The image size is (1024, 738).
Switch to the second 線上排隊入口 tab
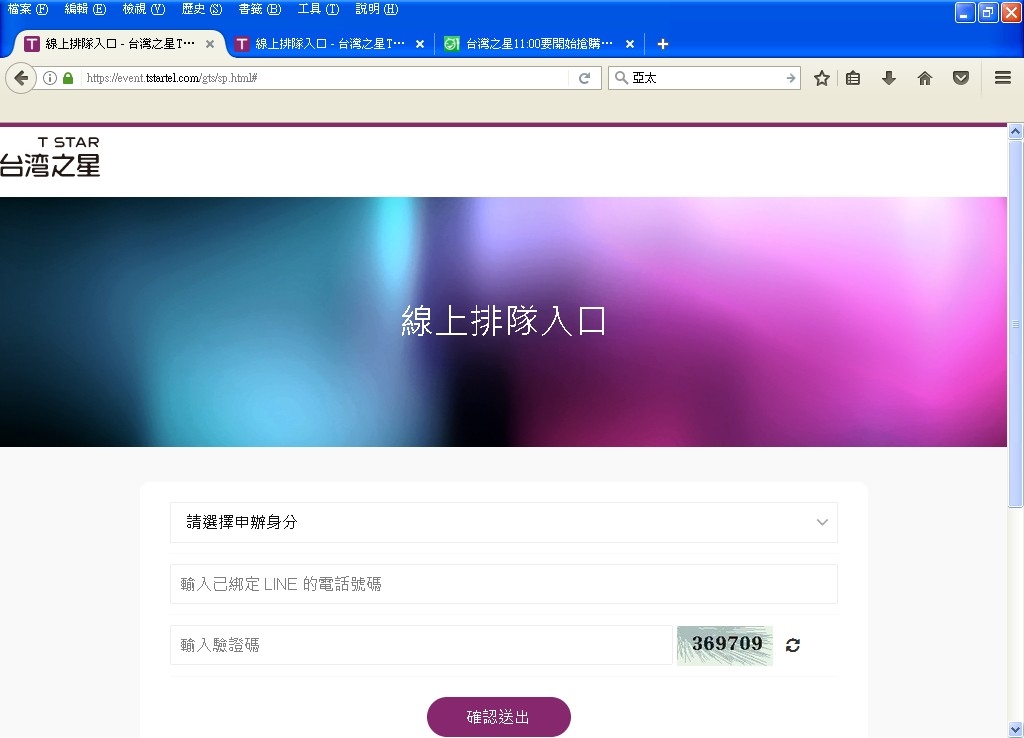(330, 44)
